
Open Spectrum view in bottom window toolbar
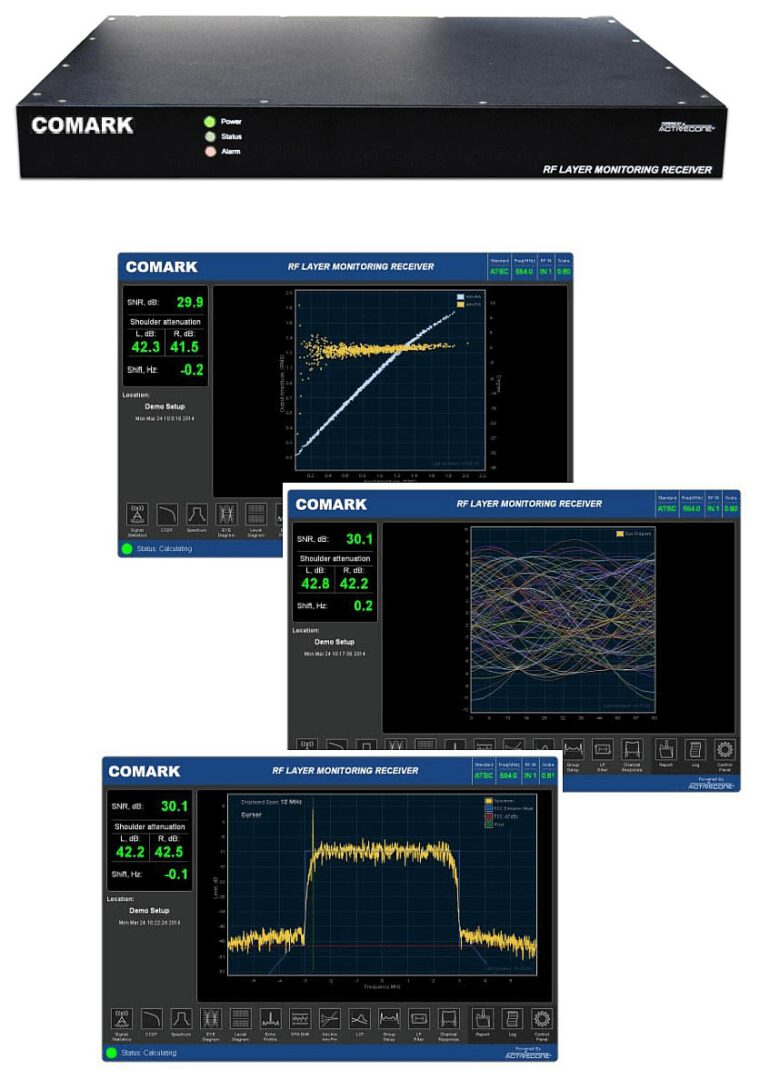(181, 1019)
